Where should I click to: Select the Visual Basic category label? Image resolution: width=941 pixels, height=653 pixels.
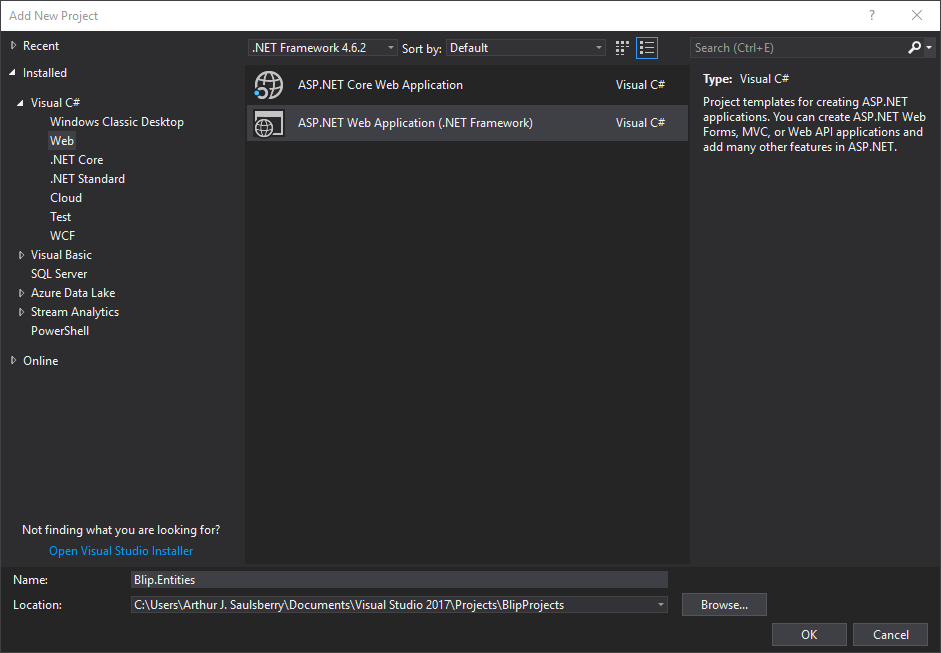point(61,255)
